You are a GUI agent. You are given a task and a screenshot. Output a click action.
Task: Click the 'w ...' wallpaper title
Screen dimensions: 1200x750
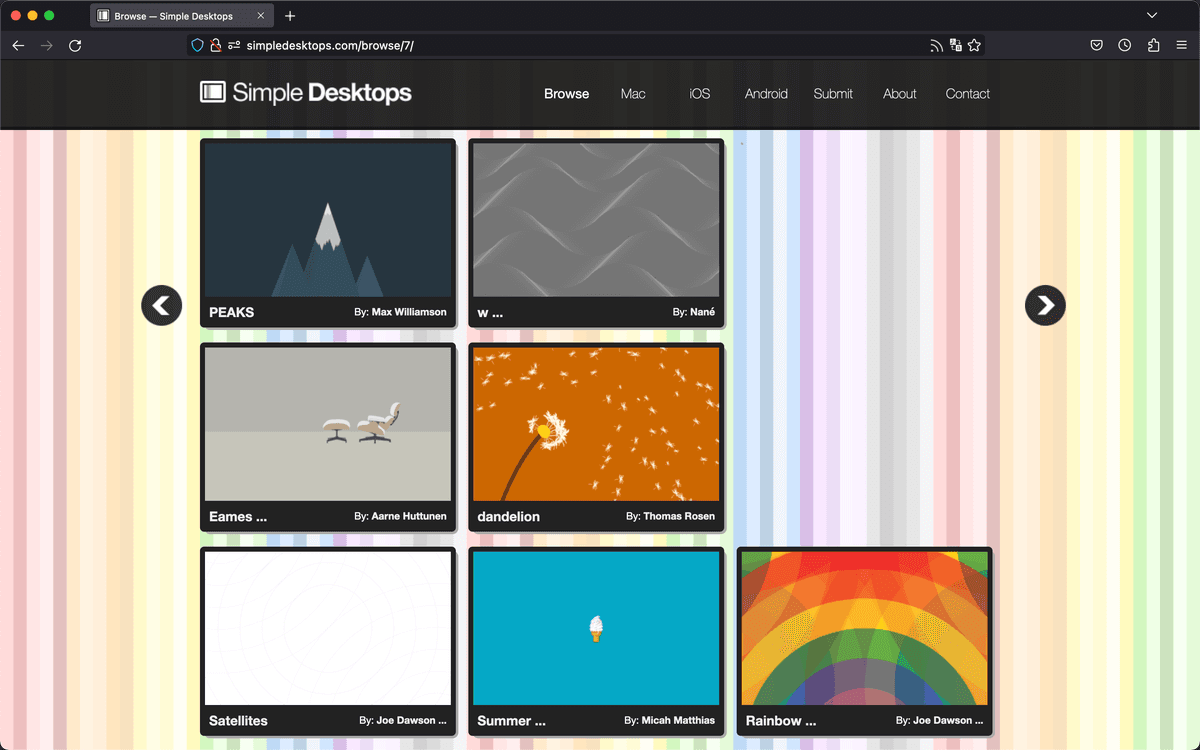pos(490,312)
